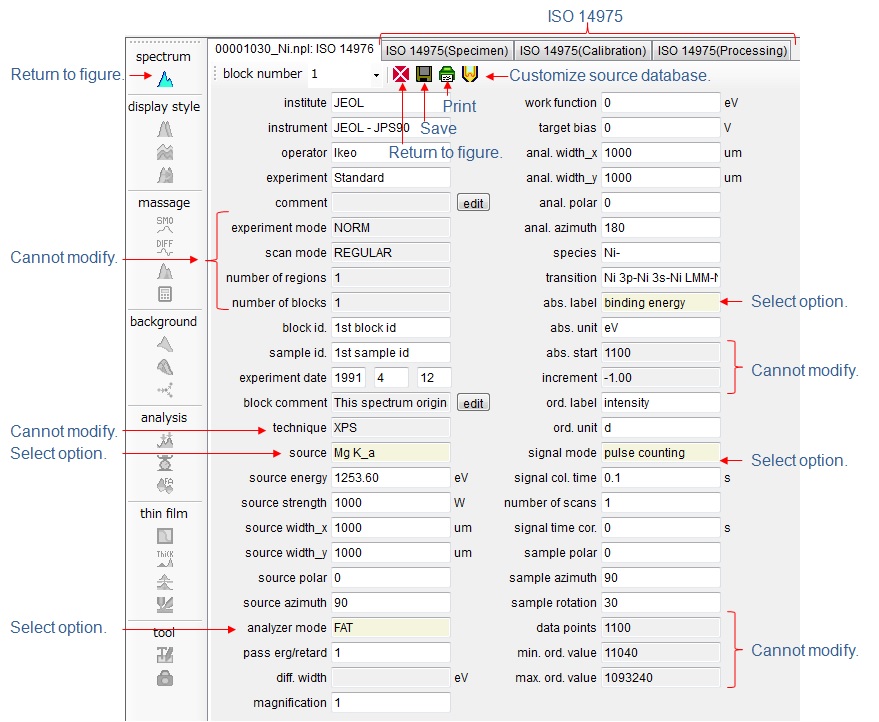The height and width of the screenshot is (722, 879).
Task: Click the experiment field containing Standard
Action: point(390,178)
